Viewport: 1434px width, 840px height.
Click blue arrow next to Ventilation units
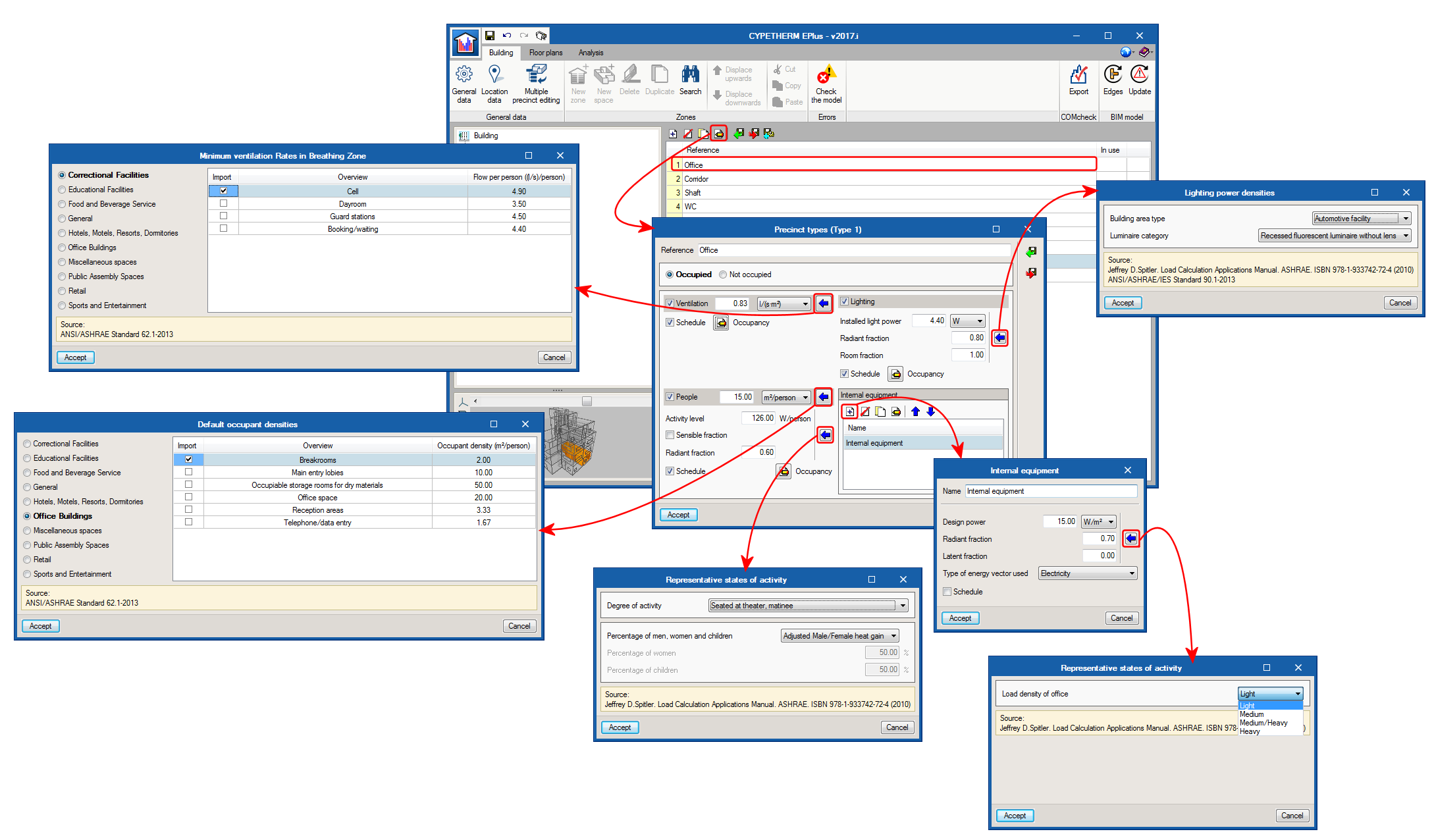tap(824, 303)
